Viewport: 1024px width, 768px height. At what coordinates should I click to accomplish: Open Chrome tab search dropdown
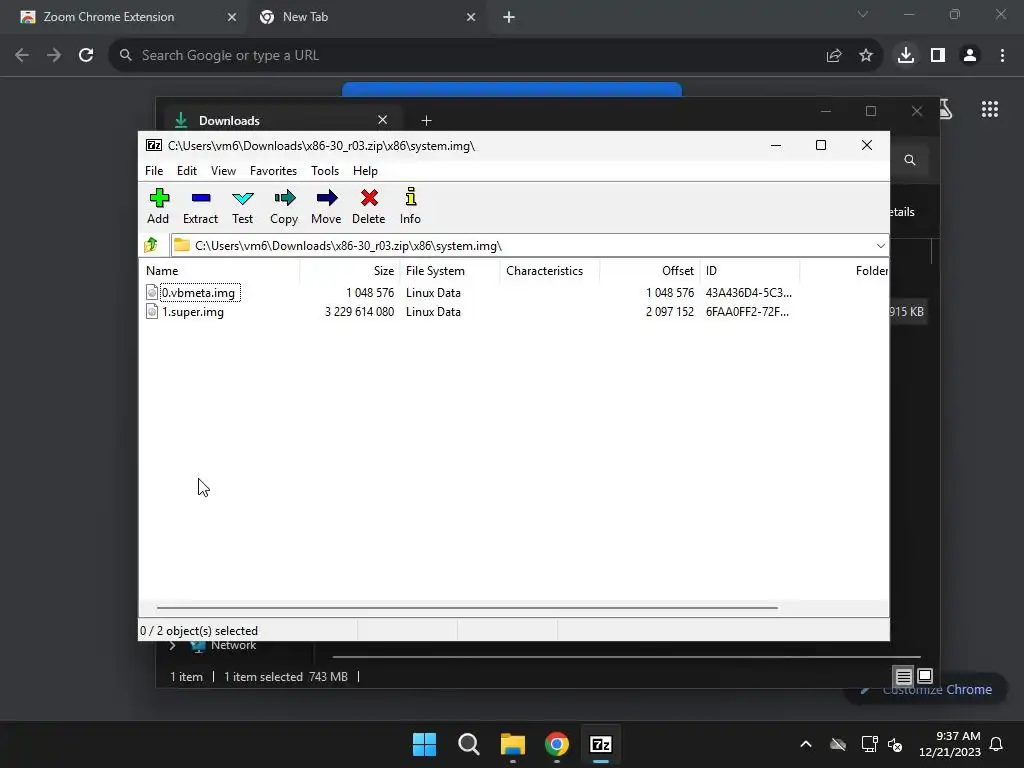coord(863,14)
